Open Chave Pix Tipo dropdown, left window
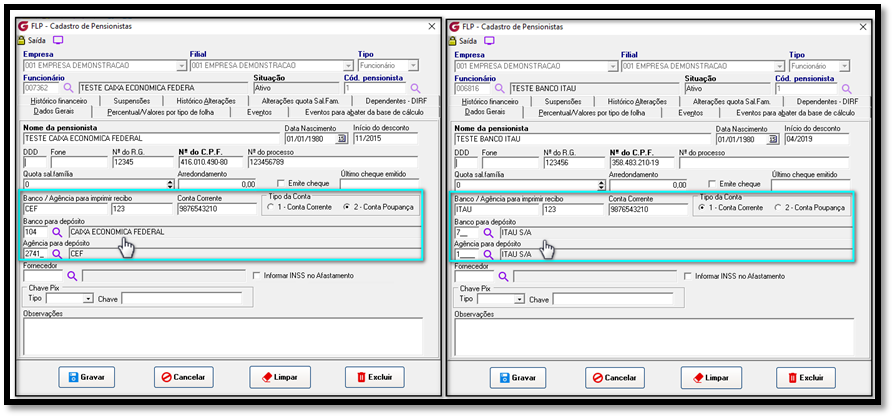Viewport: 894px width, 418px height. [x=88, y=299]
